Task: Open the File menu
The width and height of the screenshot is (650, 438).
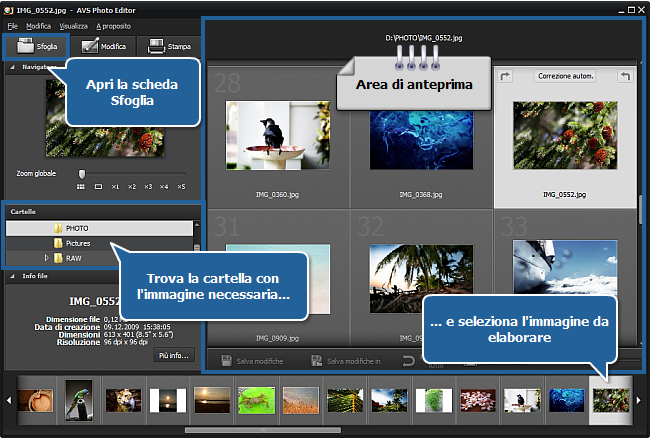Action: (x=12, y=24)
